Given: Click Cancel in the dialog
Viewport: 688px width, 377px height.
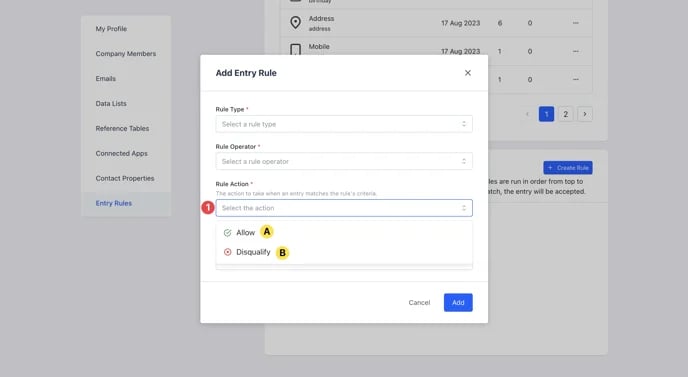Looking at the screenshot, I should click(419, 303).
